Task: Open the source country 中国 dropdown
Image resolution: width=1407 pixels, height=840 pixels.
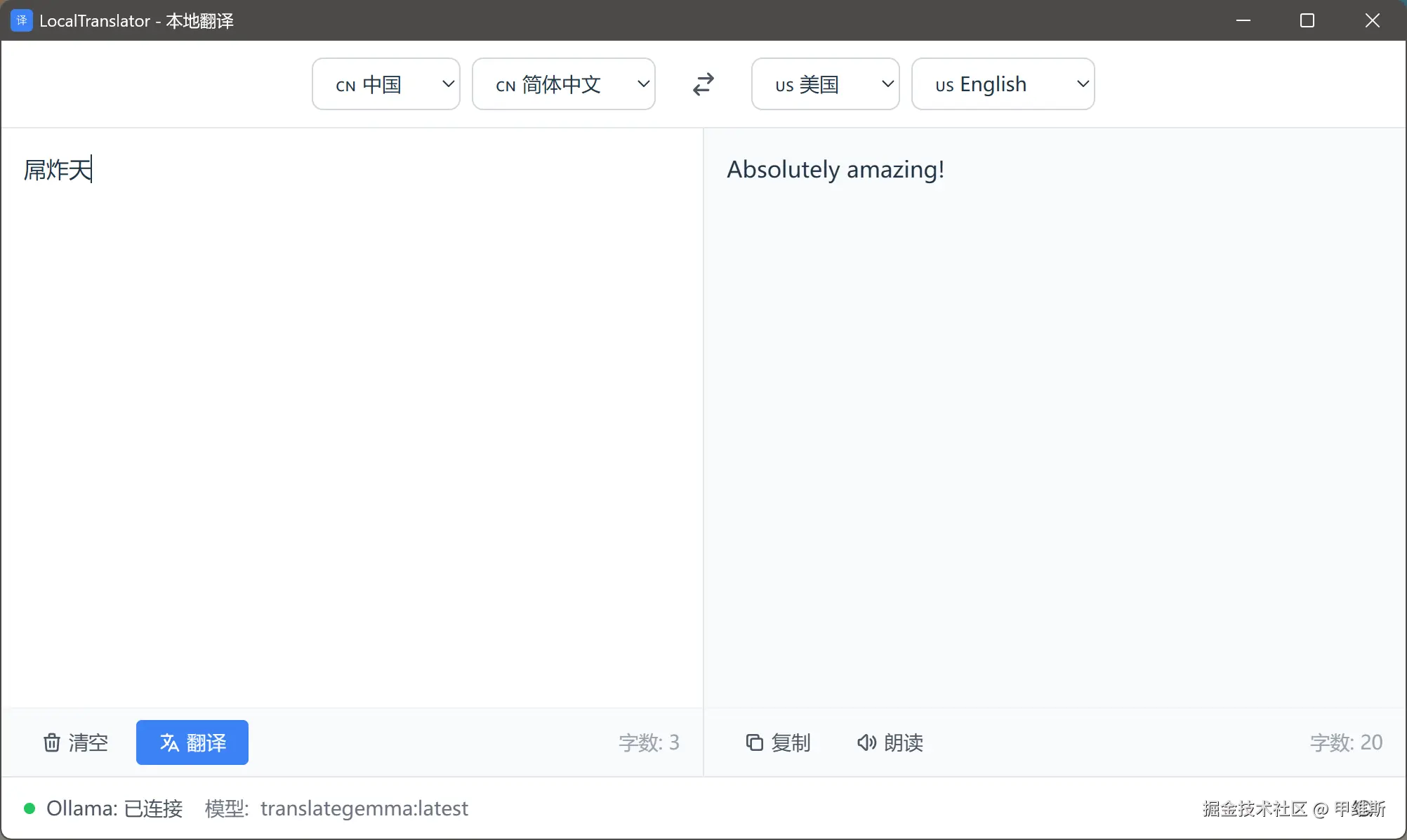Action: coord(385,84)
